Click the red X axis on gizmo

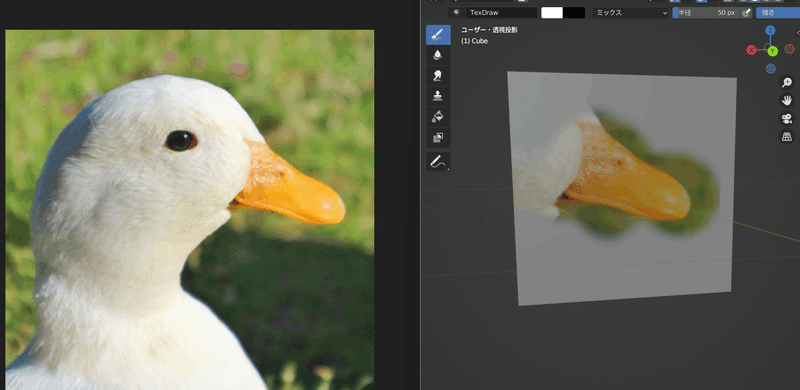tap(752, 50)
